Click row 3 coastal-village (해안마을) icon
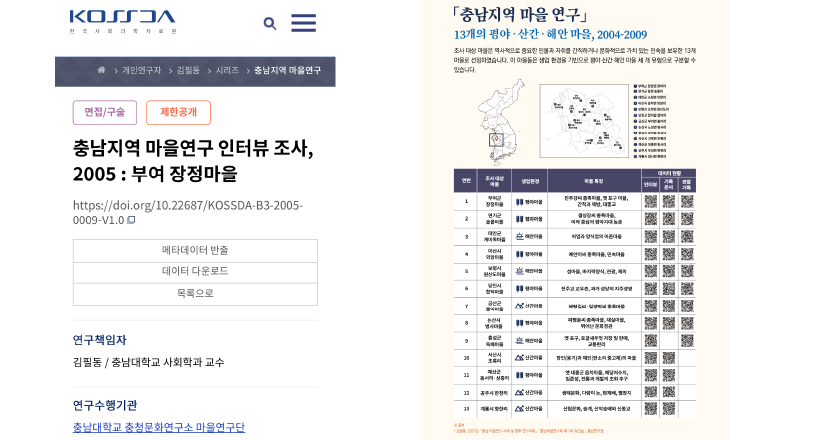Image resolution: width=820 pixels, height=440 pixels. 519,236
